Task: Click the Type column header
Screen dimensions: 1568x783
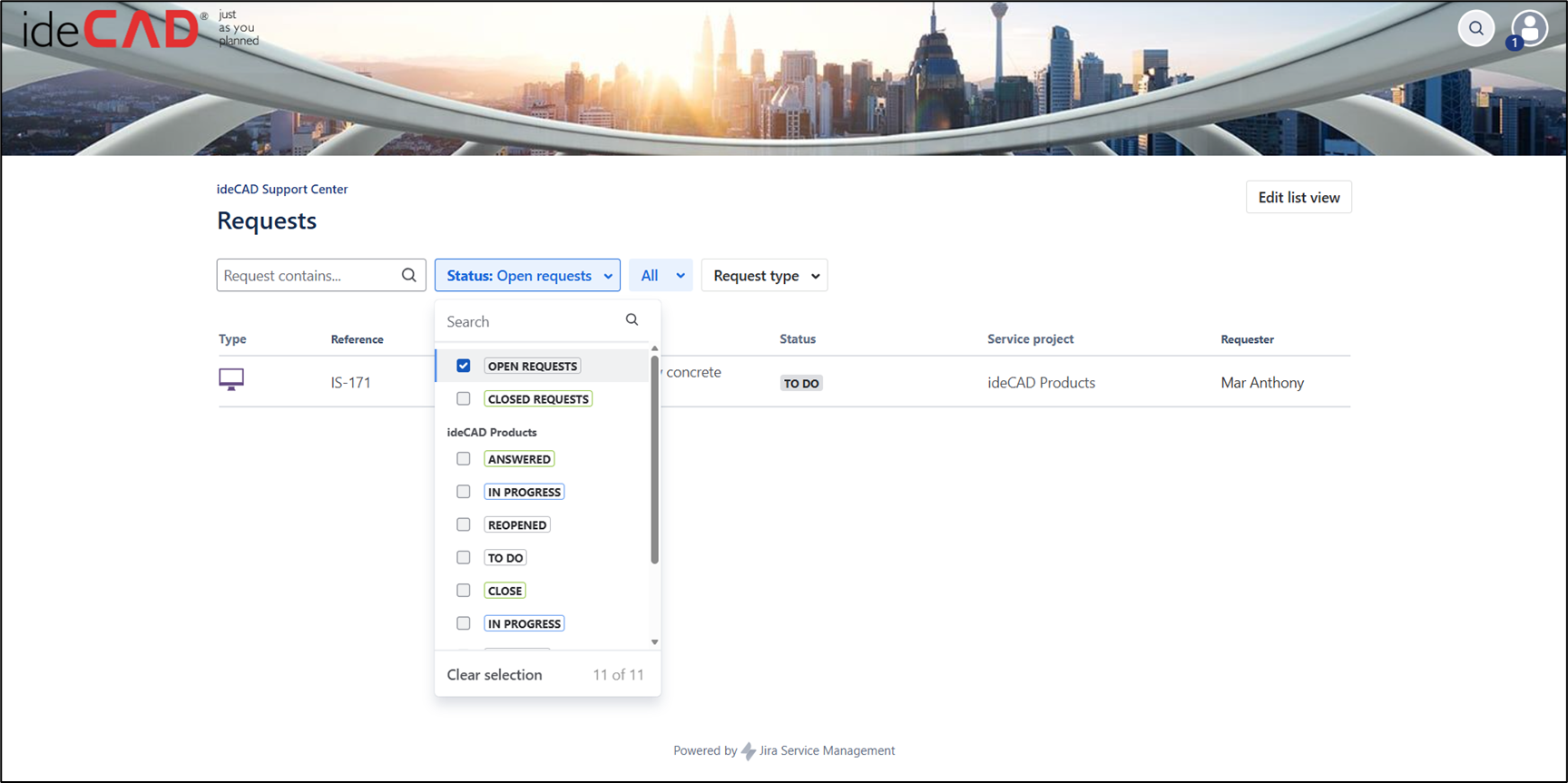Action: 232,338
